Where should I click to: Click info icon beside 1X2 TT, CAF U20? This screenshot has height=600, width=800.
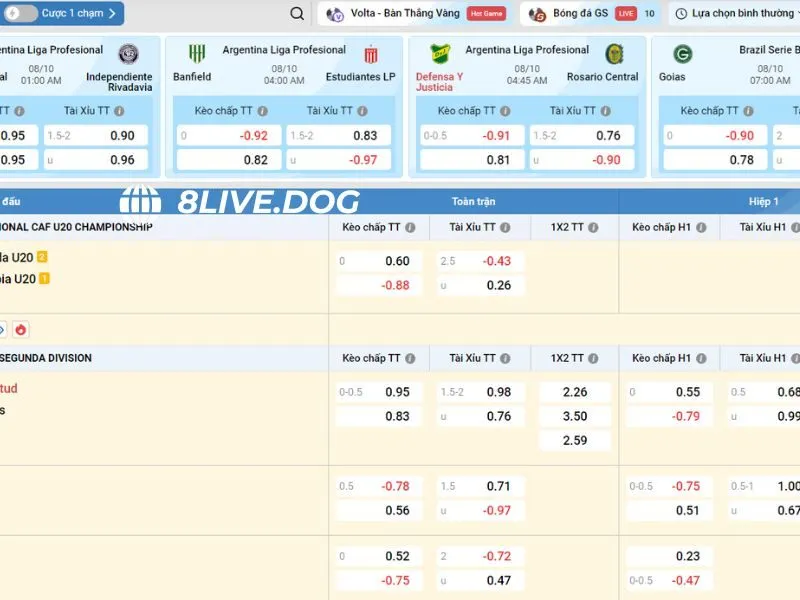pos(592,228)
